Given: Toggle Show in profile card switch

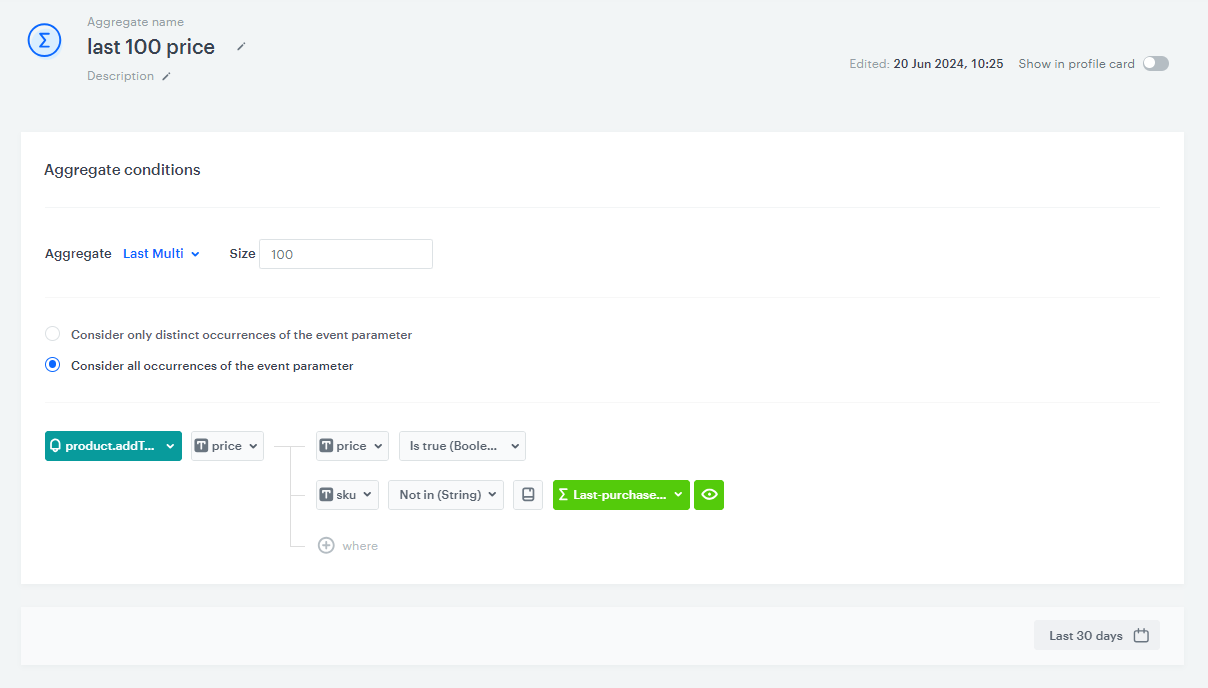Looking at the screenshot, I should coord(1155,64).
